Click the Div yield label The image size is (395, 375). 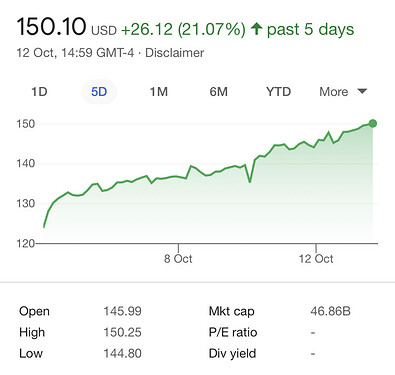[232, 353]
